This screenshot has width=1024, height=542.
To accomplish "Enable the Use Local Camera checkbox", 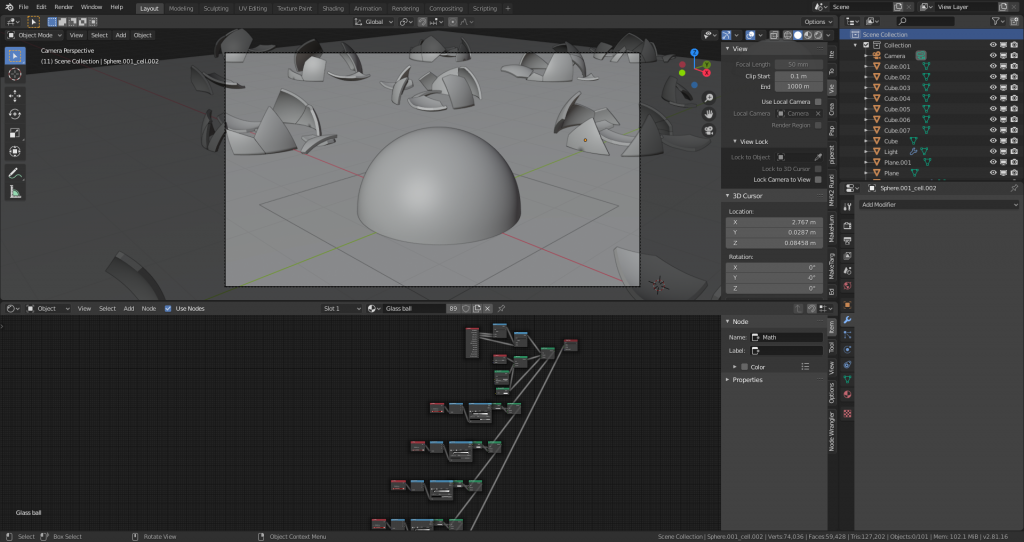I will pyautogui.click(x=818, y=102).
